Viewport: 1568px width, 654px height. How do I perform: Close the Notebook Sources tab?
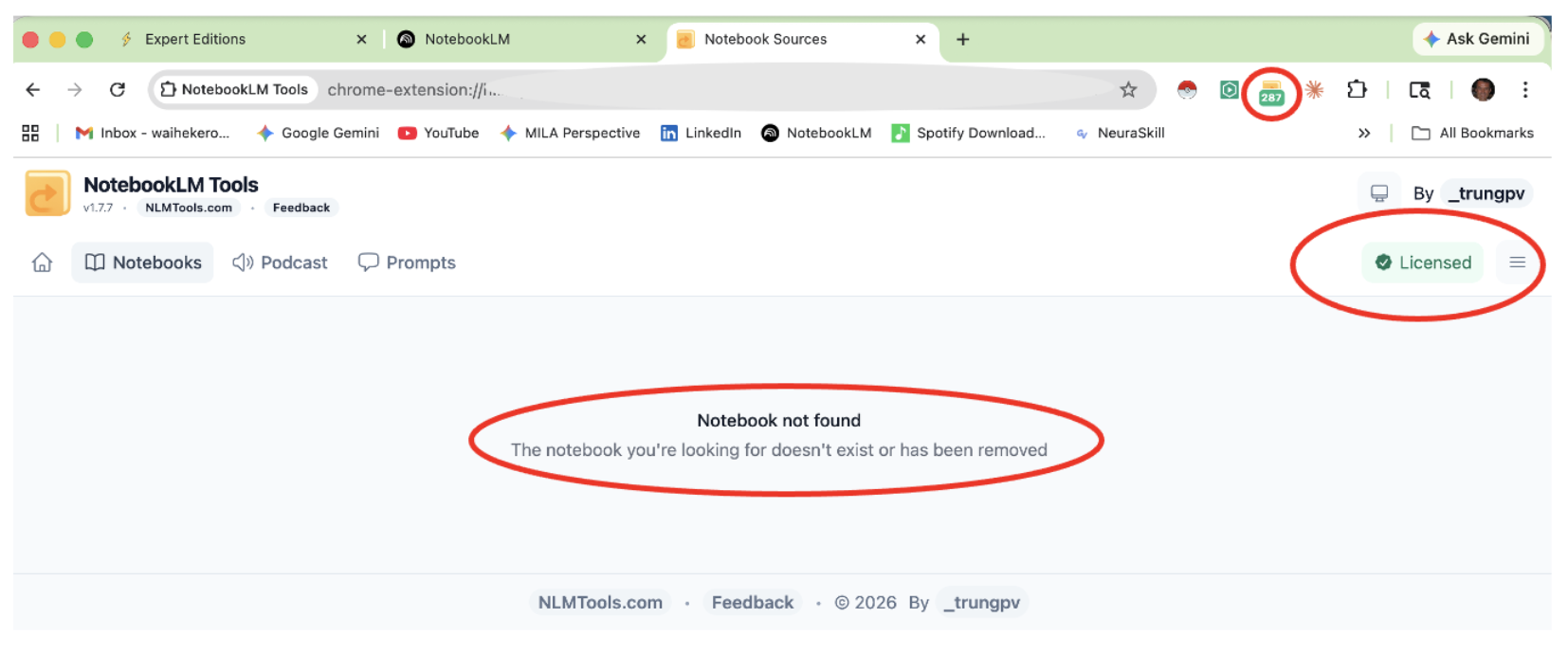(x=921, y=39)
